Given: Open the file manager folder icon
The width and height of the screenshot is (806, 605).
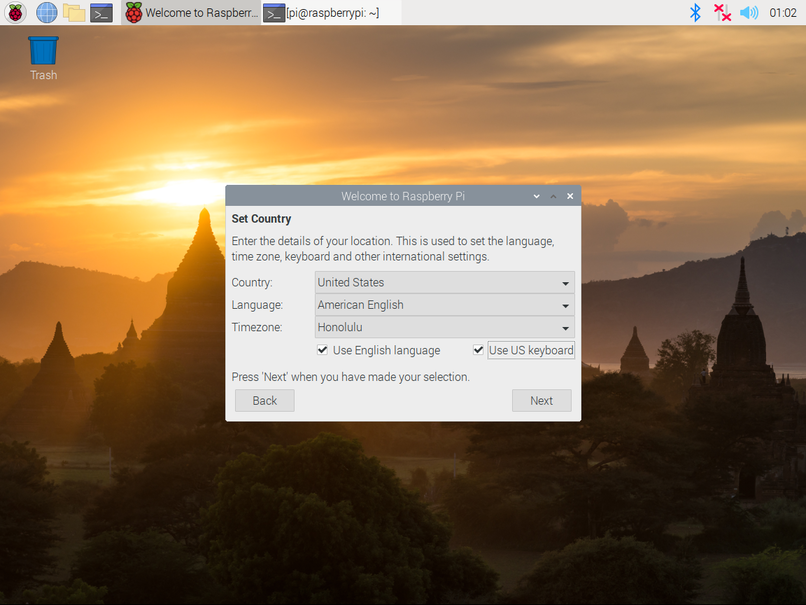Looking at the screenshot, I should pos(74,12).
